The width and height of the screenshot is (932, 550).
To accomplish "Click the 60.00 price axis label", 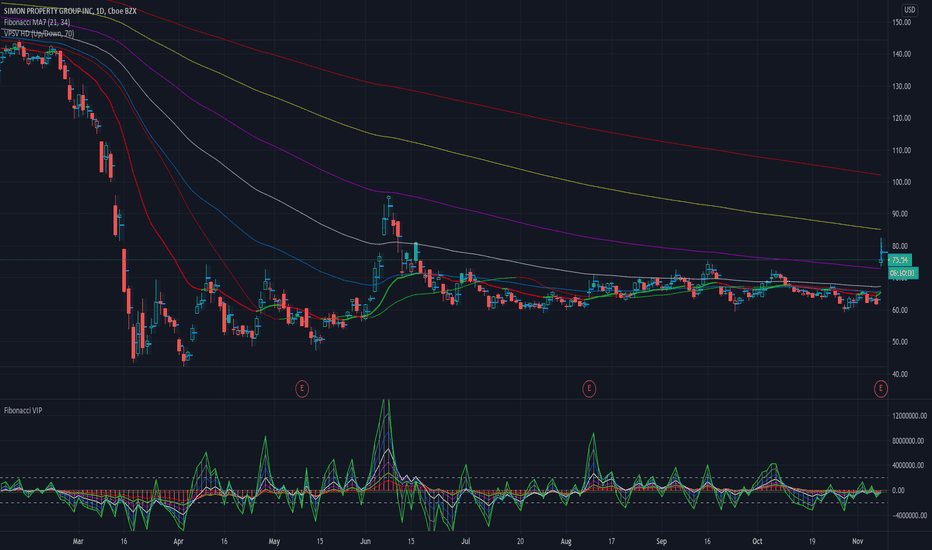I will (901, 310).
